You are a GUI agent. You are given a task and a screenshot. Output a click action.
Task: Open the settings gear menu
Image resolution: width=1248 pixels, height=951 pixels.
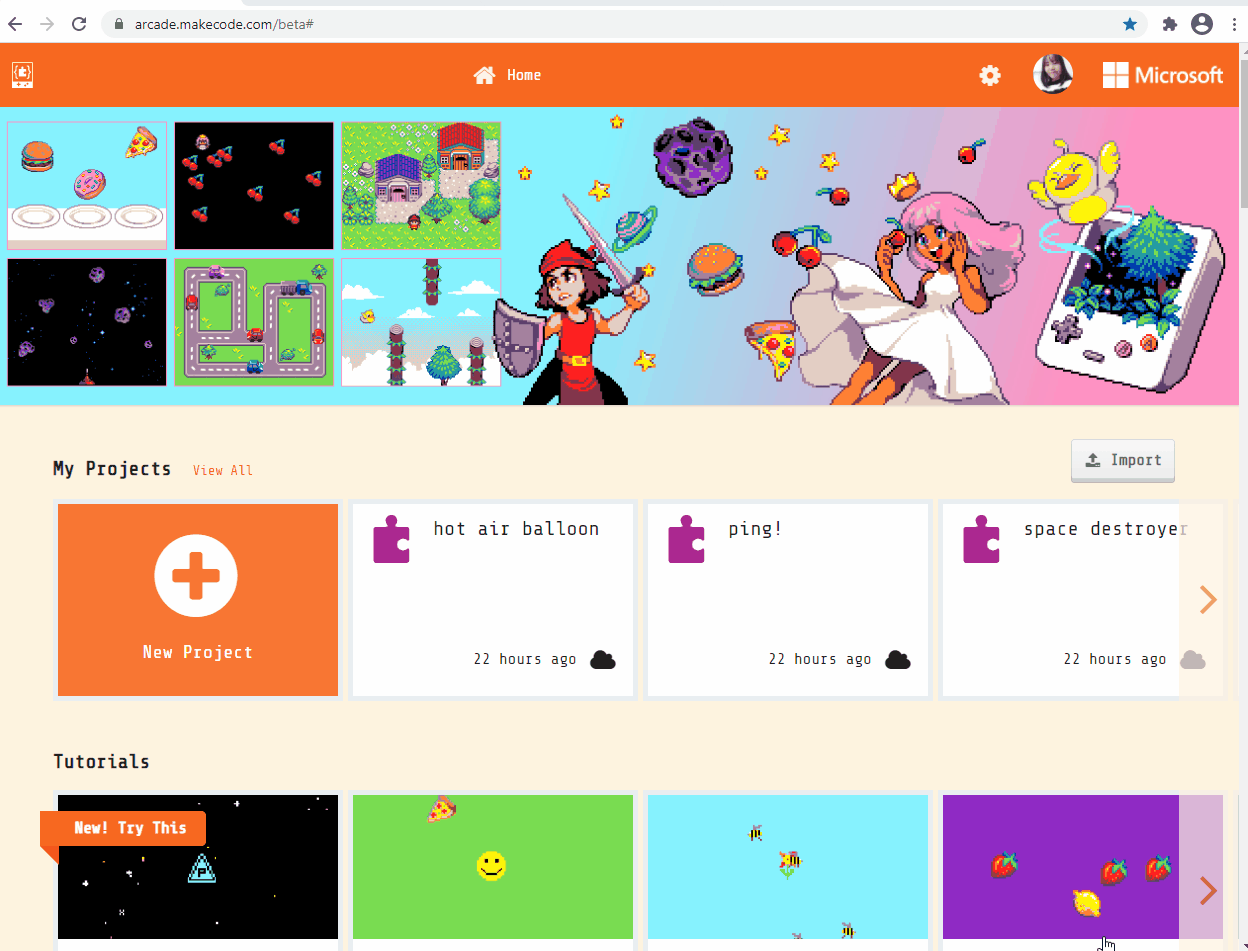tap(989, 75)
